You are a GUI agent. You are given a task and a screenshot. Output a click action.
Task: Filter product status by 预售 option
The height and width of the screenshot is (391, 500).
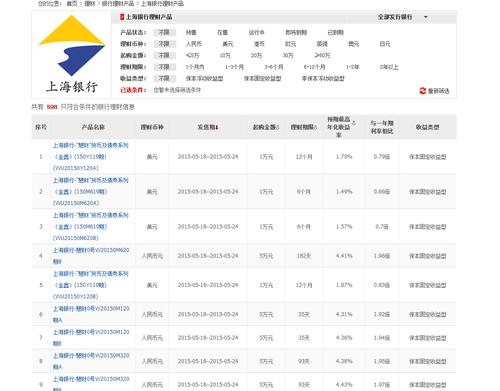pos(191,32)
